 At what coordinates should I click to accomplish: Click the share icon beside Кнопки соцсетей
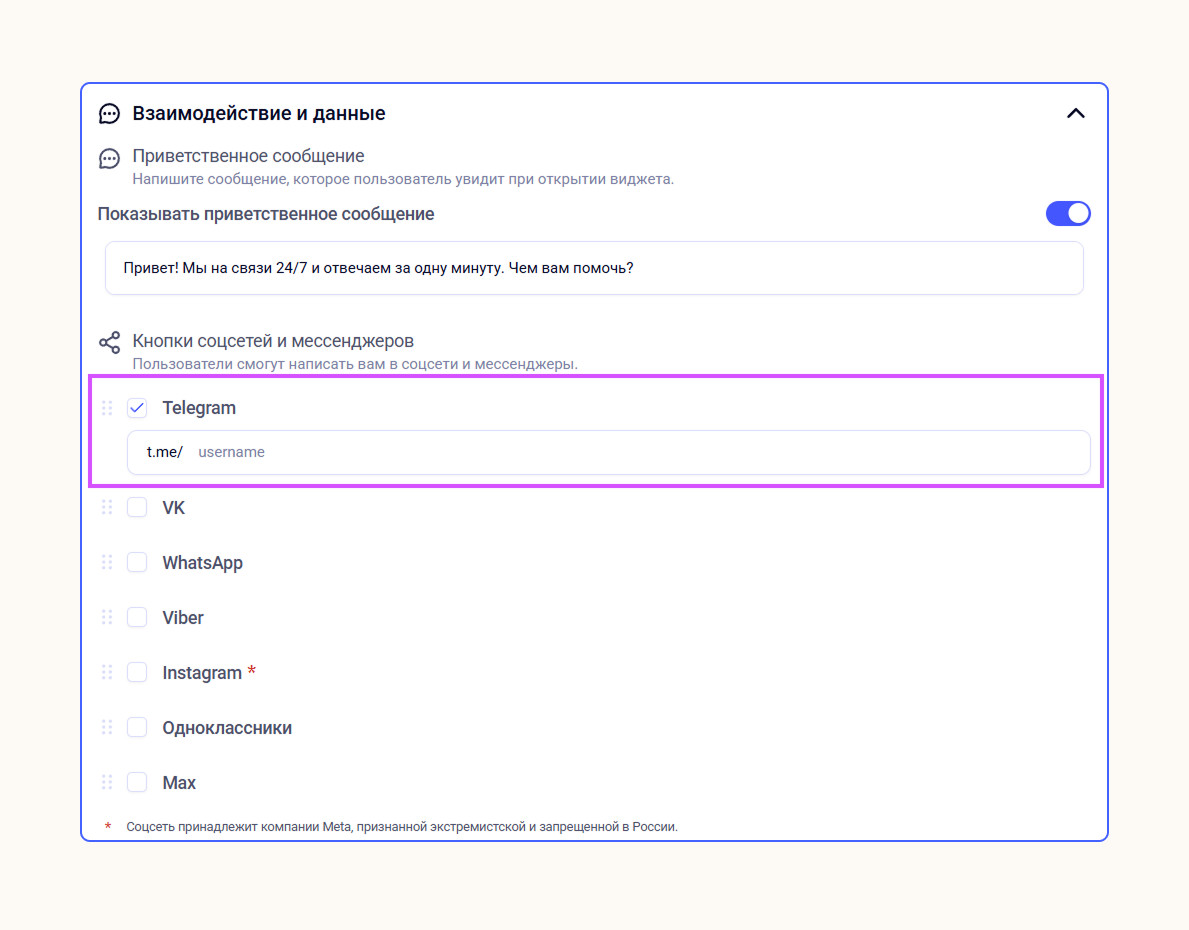point(109,343)
